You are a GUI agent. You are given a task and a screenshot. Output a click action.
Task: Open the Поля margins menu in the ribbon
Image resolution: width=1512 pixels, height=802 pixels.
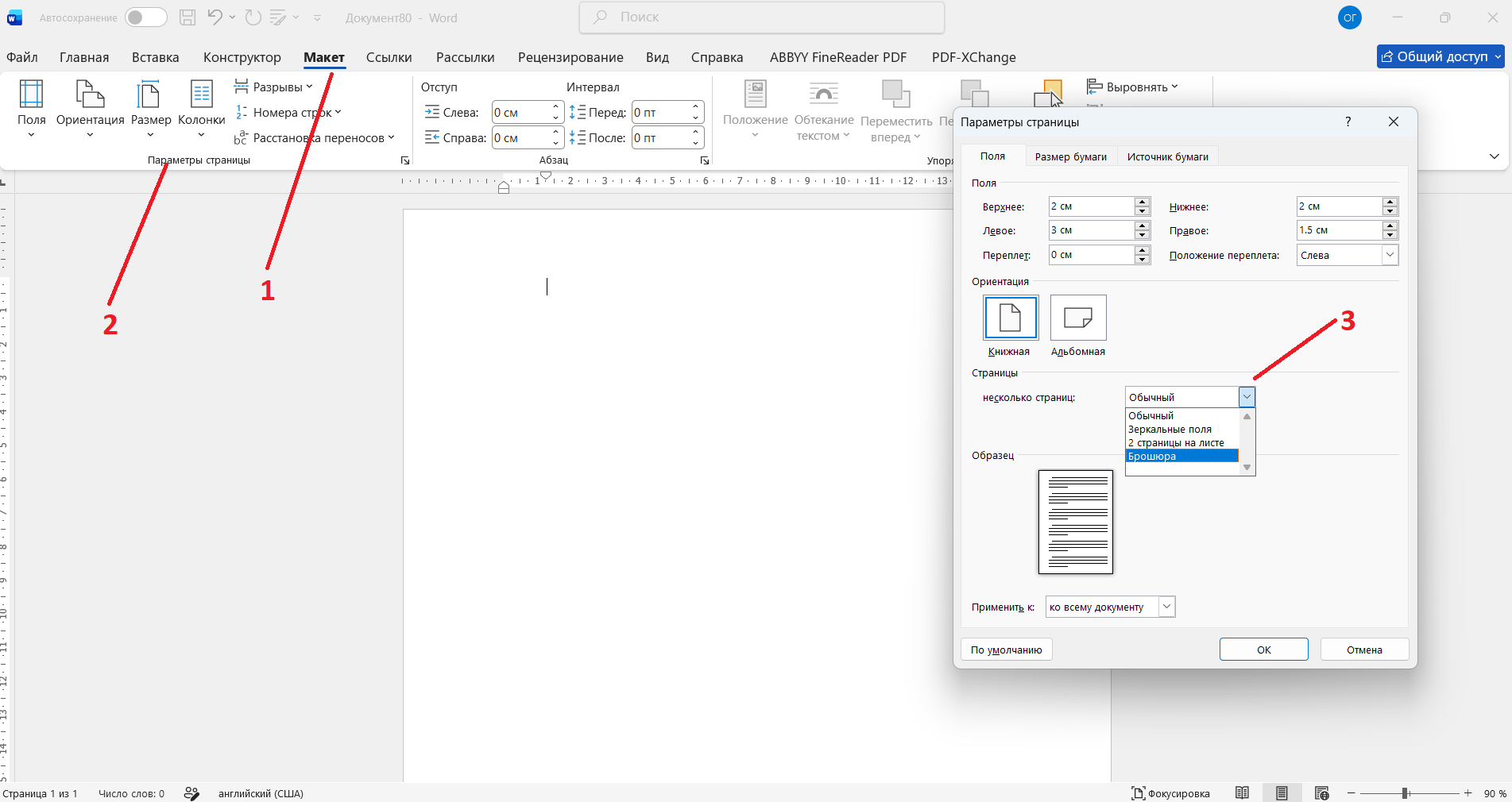click(x=32, y=109)
